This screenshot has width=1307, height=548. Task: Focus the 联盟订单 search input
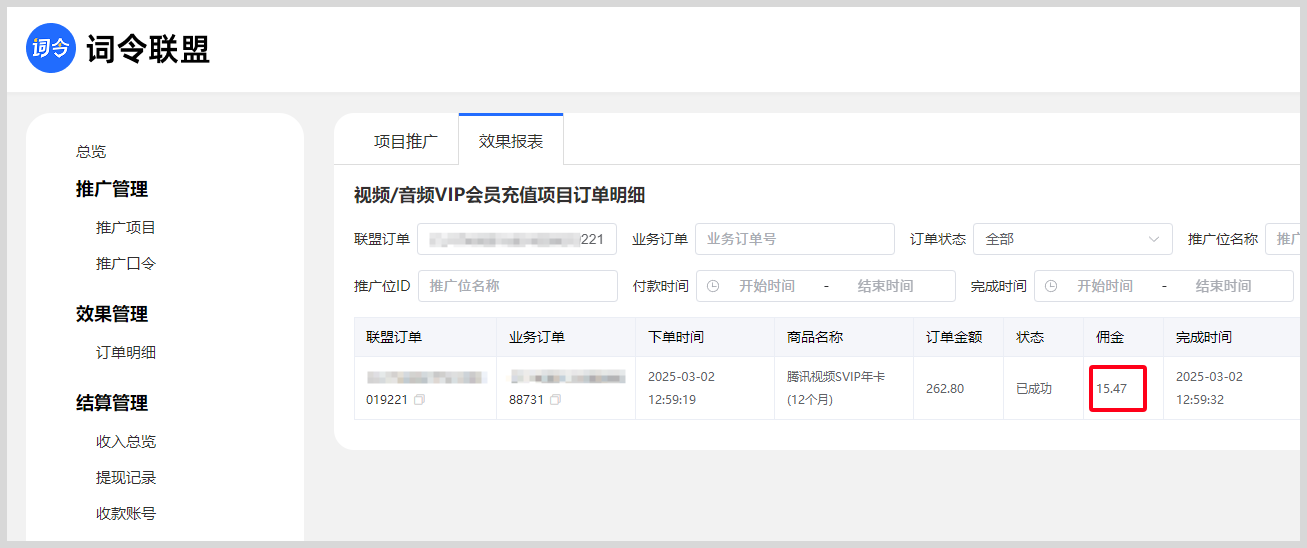coord(517,239)
